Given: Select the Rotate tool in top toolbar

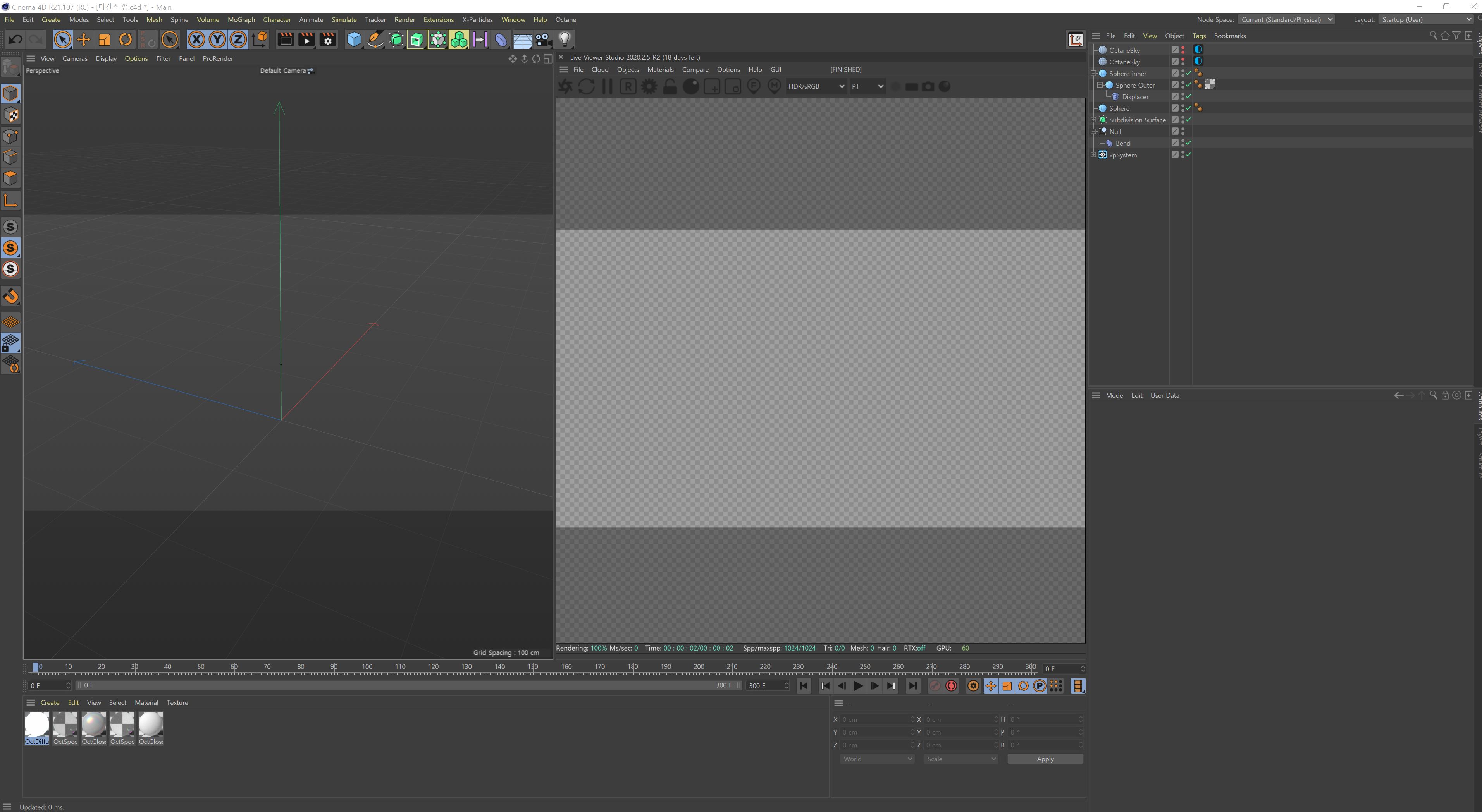Looking at the screenshot, I should [126, 39].
